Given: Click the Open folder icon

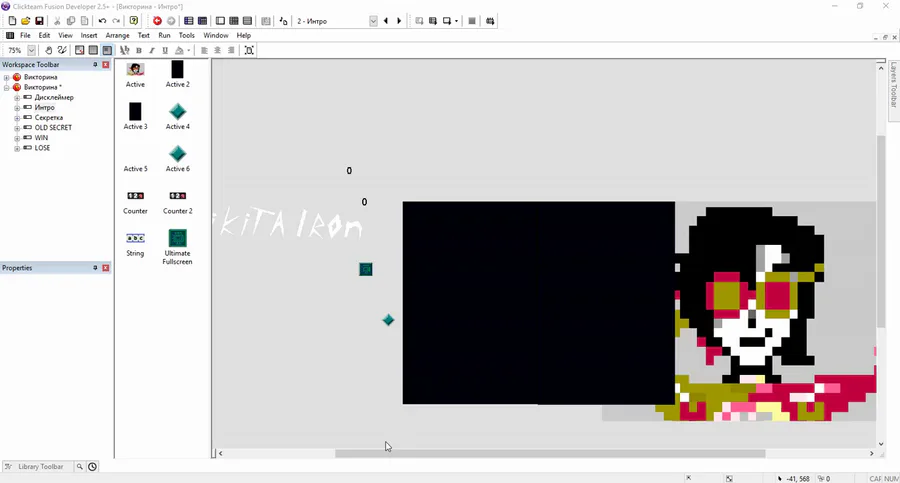Looking at the screenshot, I should pos(25,21).
